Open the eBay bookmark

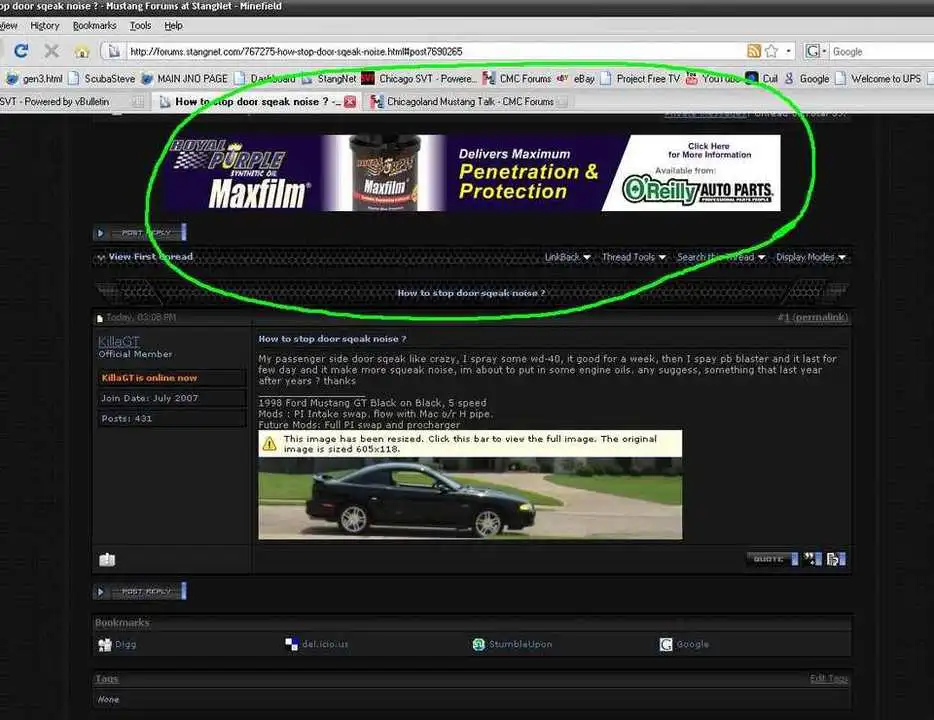(x=576, y=79)
